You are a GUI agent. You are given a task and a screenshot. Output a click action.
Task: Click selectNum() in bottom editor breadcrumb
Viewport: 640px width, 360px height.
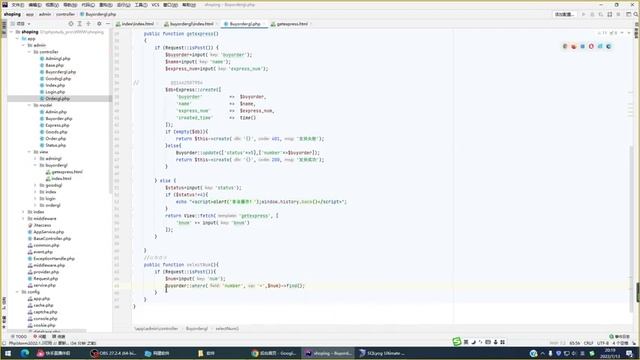[x=227, y=329]
